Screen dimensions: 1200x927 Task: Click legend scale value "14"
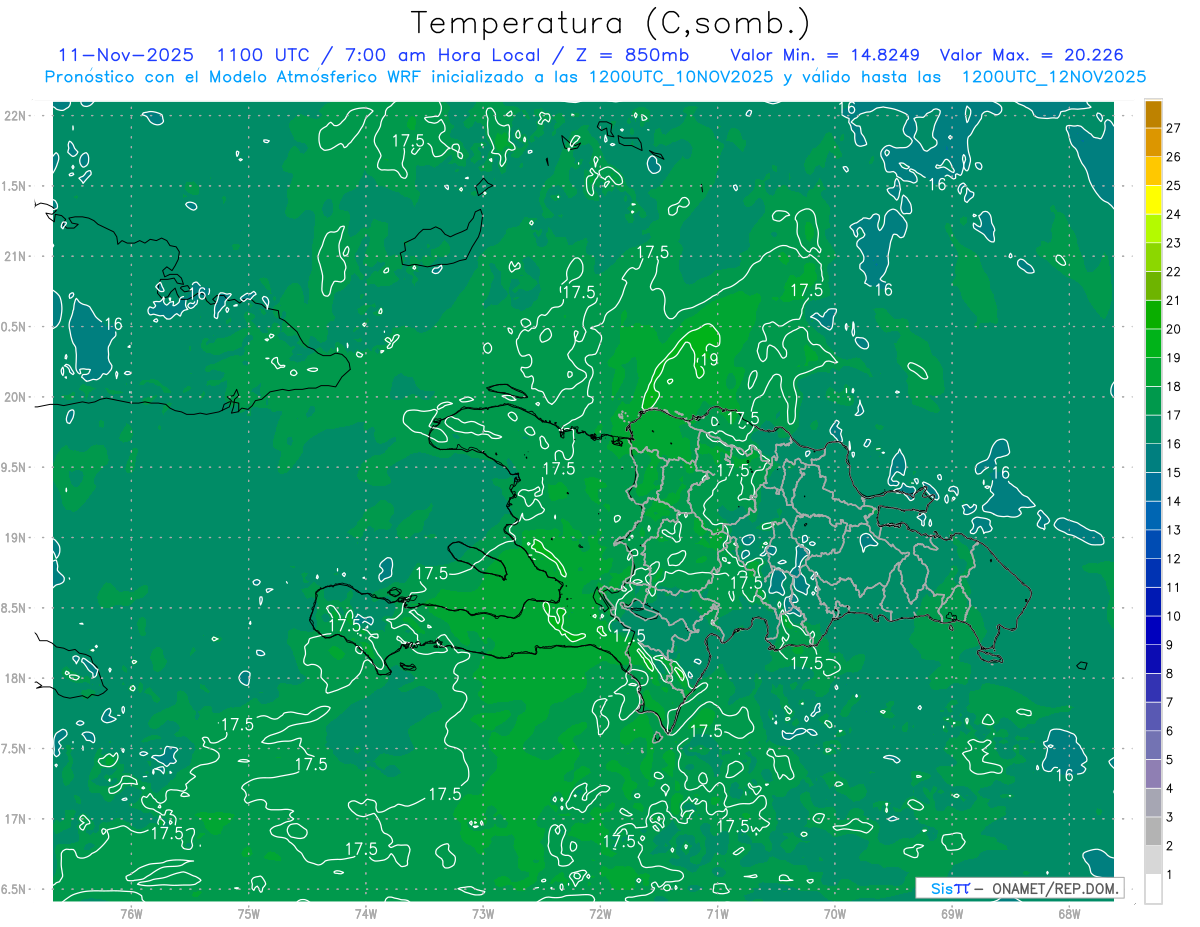click(1174, 501)
